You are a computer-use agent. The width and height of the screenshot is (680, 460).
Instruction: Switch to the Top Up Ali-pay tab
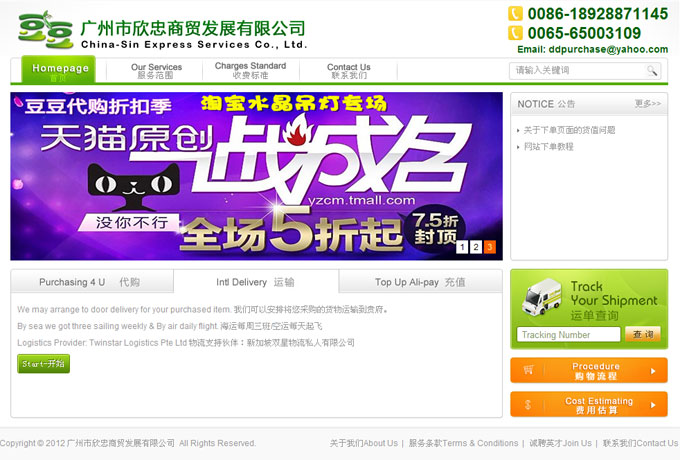tap(420, 282)
